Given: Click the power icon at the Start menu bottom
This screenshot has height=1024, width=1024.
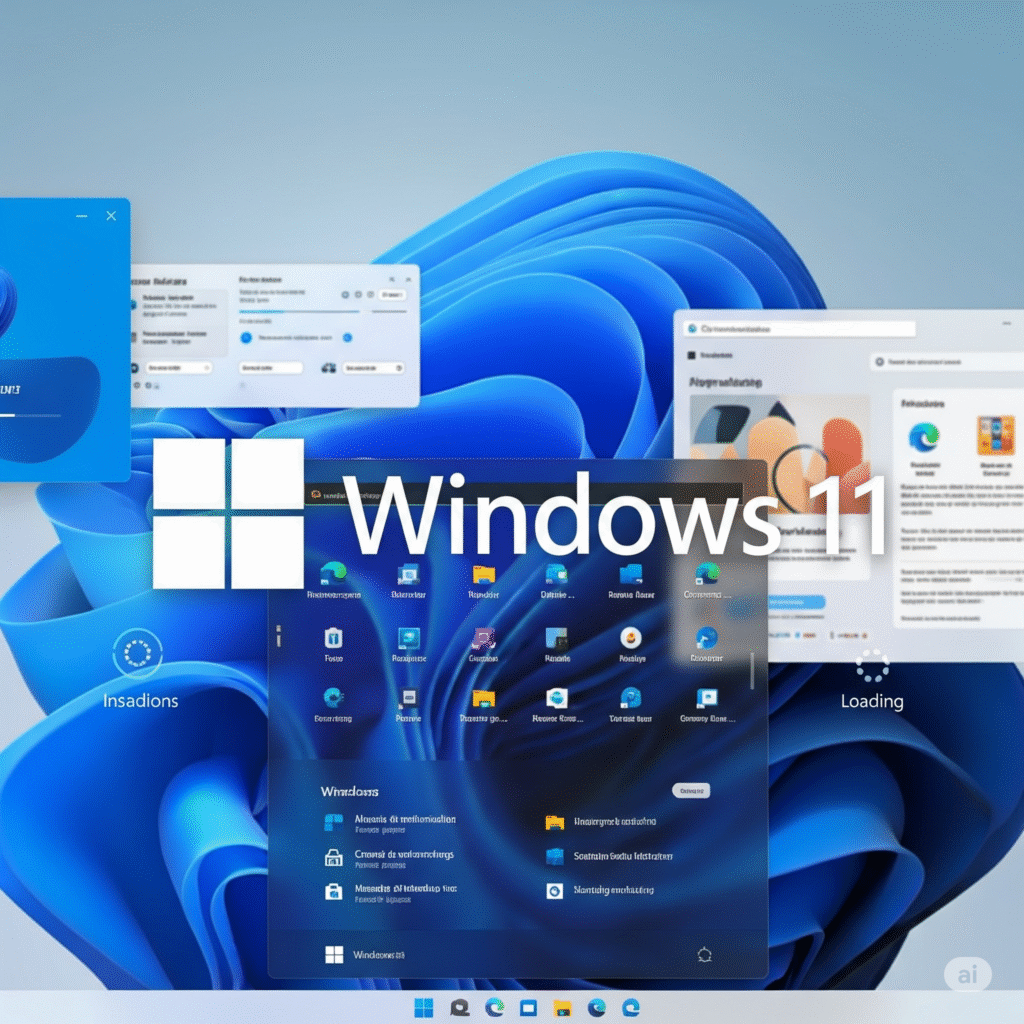Looking at the screenshot, I should [x=704, y=955].
